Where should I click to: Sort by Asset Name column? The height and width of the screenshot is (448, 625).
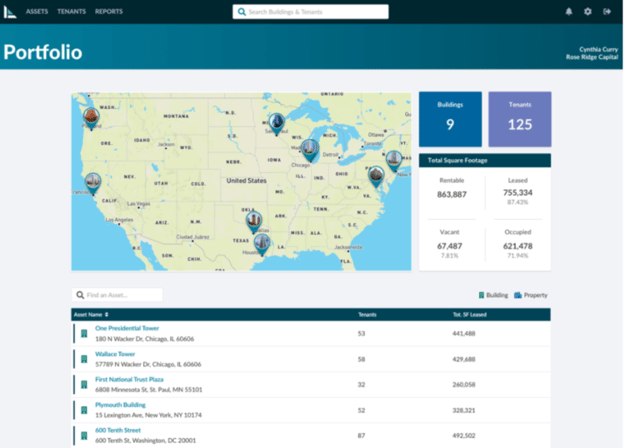[91, 314]
